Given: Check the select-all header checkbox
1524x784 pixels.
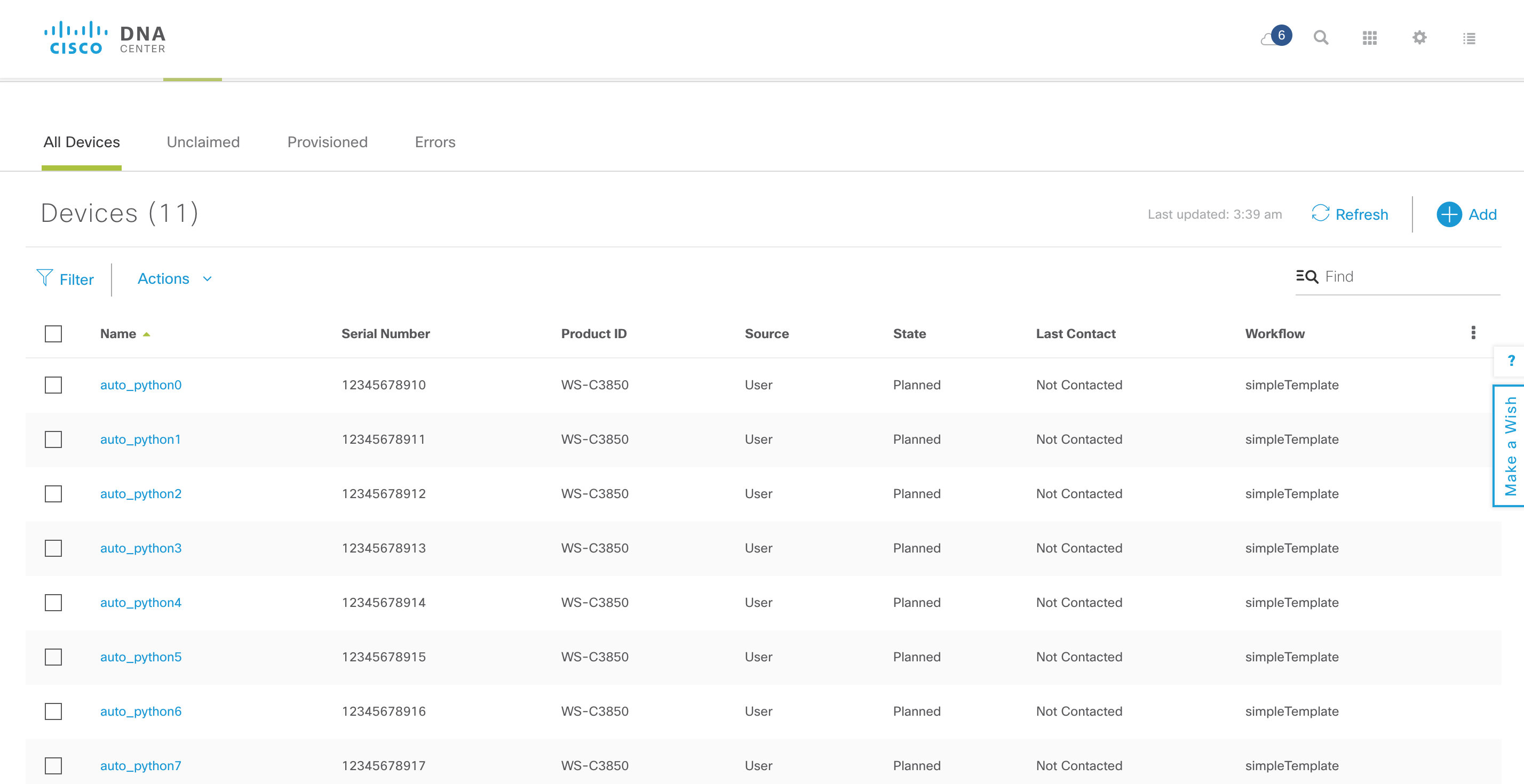Looking at the screenshot, I should pyautogui.click(x=53, y=333).
